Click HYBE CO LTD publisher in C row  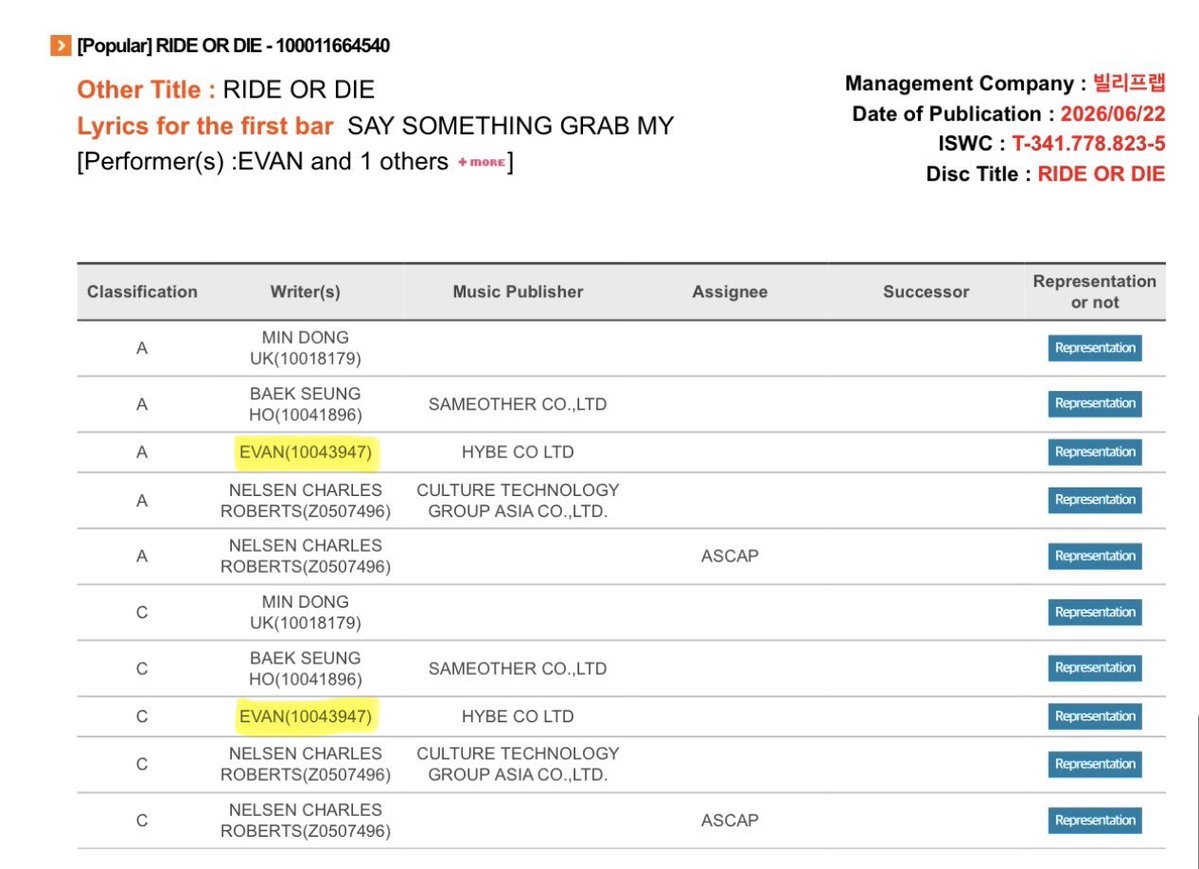click(x=518, y=716)
